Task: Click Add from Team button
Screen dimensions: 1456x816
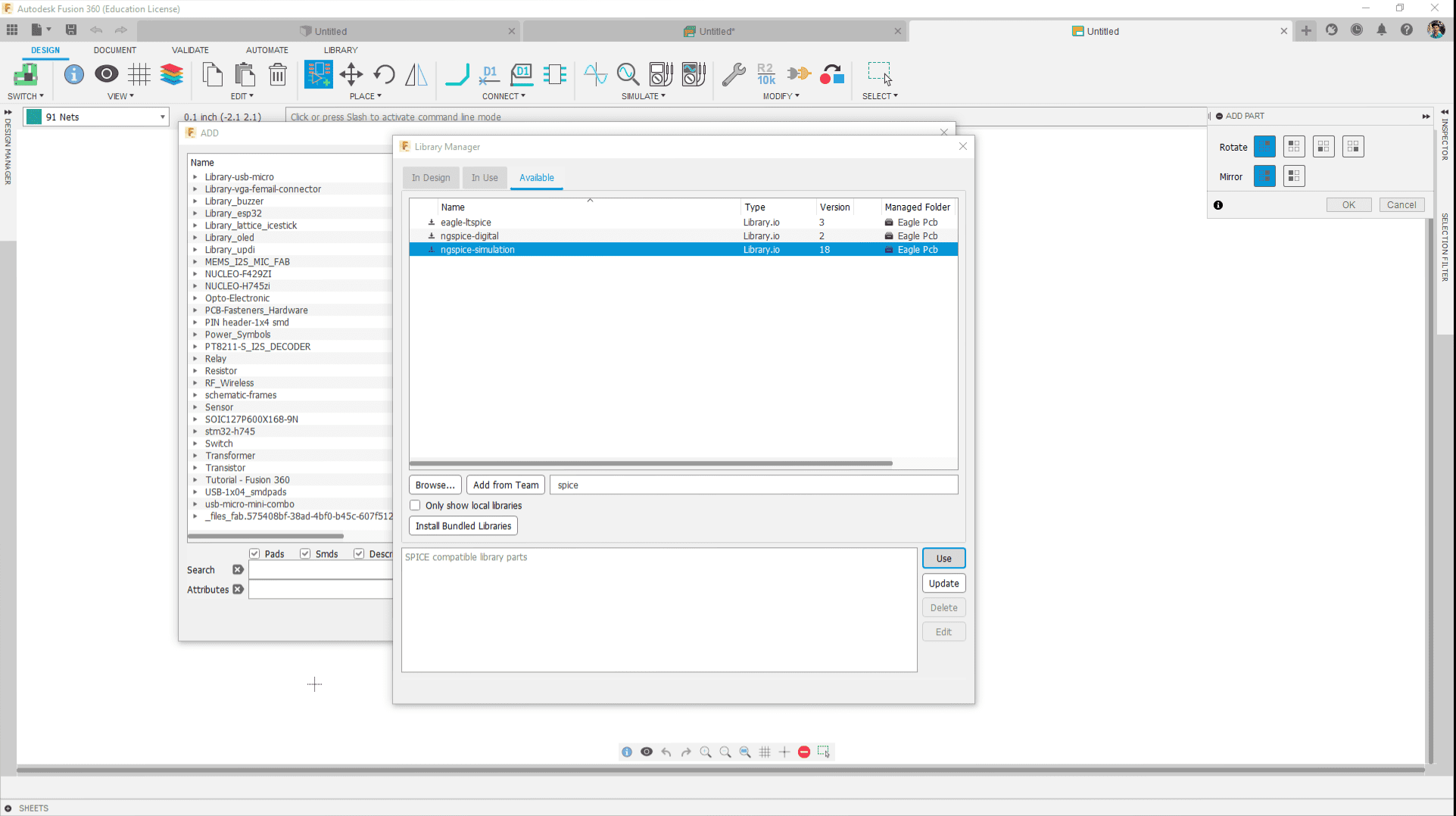Action: point(506,484)
